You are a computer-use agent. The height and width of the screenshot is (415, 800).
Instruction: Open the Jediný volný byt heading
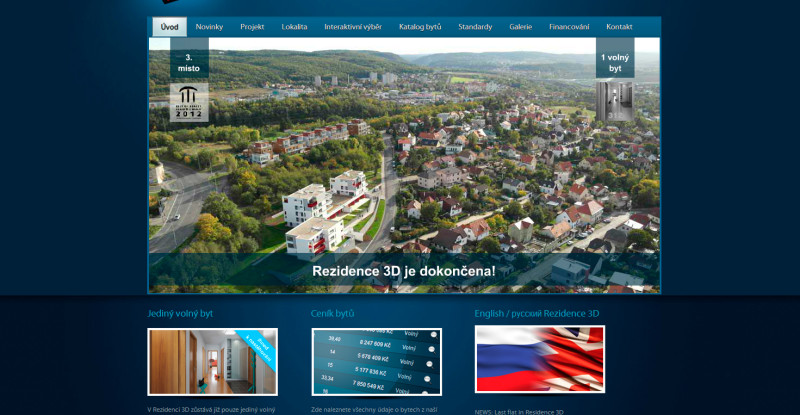pos(180,313)
